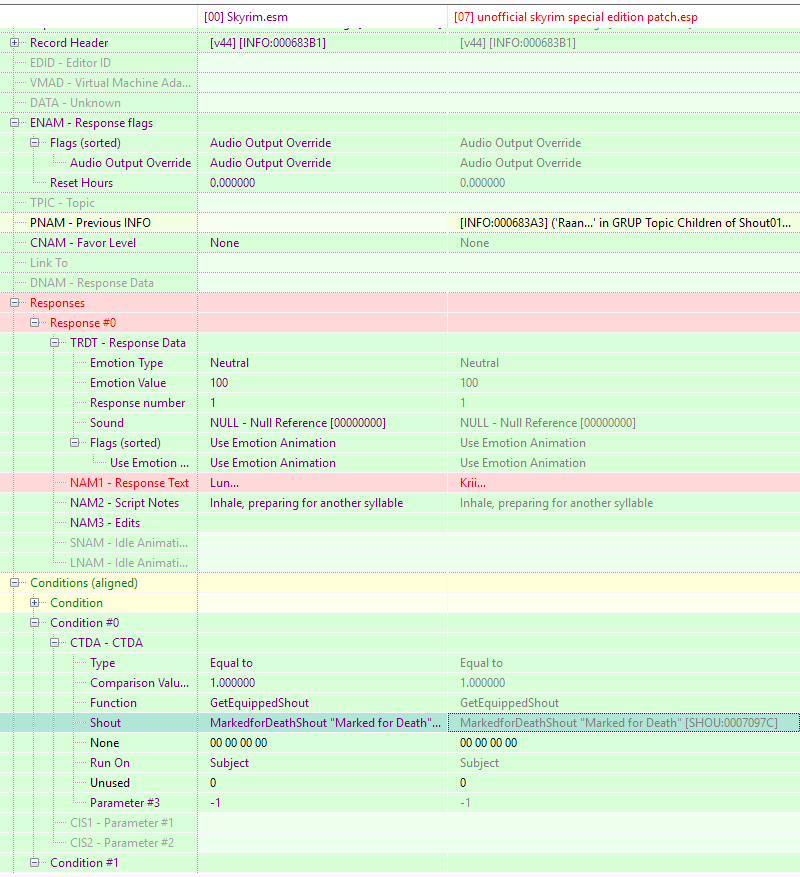
Task: Select the [00] Skyrim.esm column header
Action: pos(323,17)
